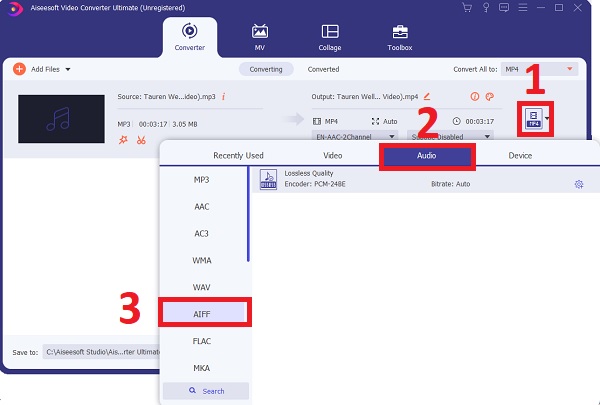
Task: Open the Convert All to MP4 dropdown
Action: (x=540, y=69)
